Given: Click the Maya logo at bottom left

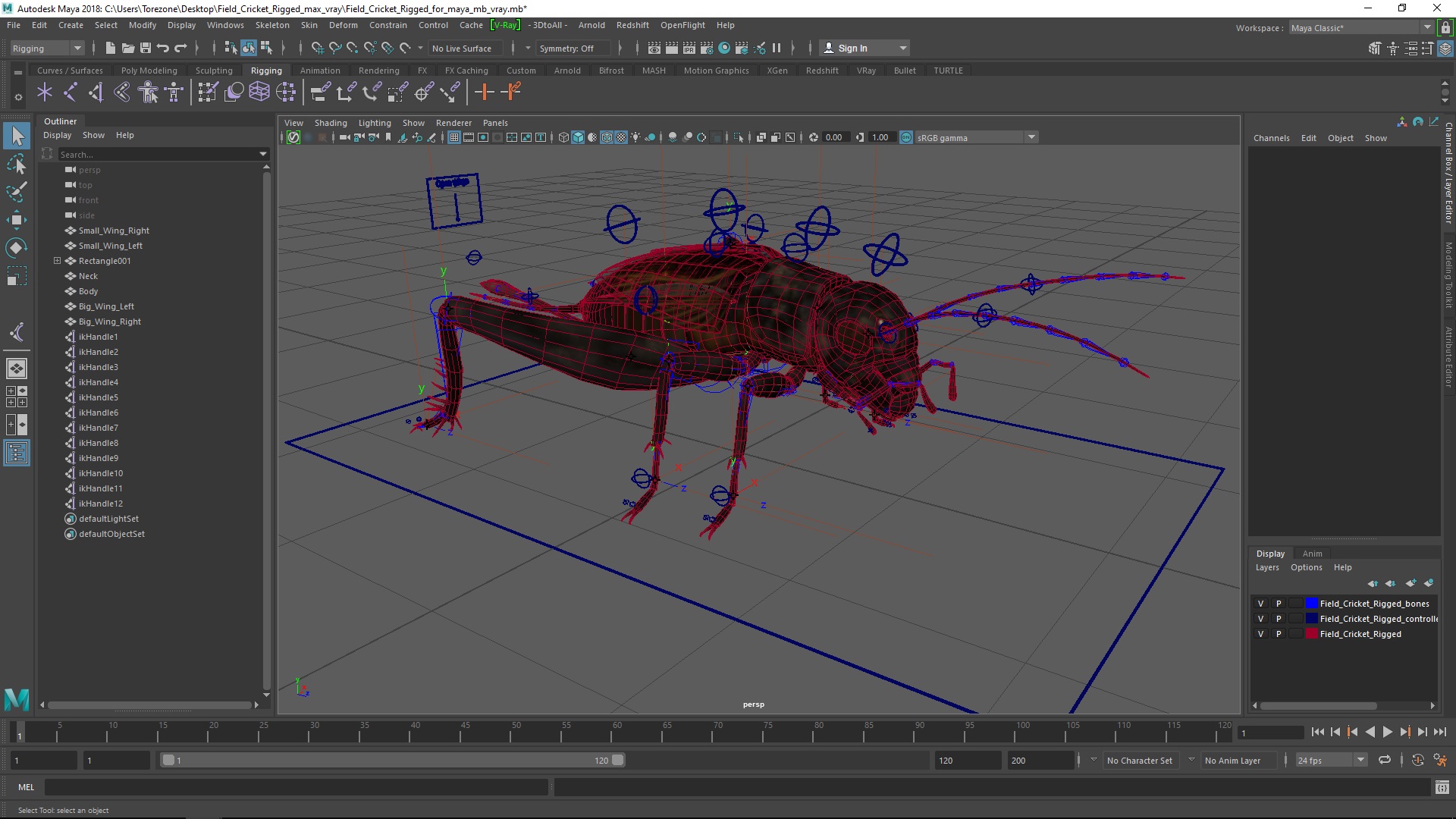Looking at the screenshot, I should point(17,699).
